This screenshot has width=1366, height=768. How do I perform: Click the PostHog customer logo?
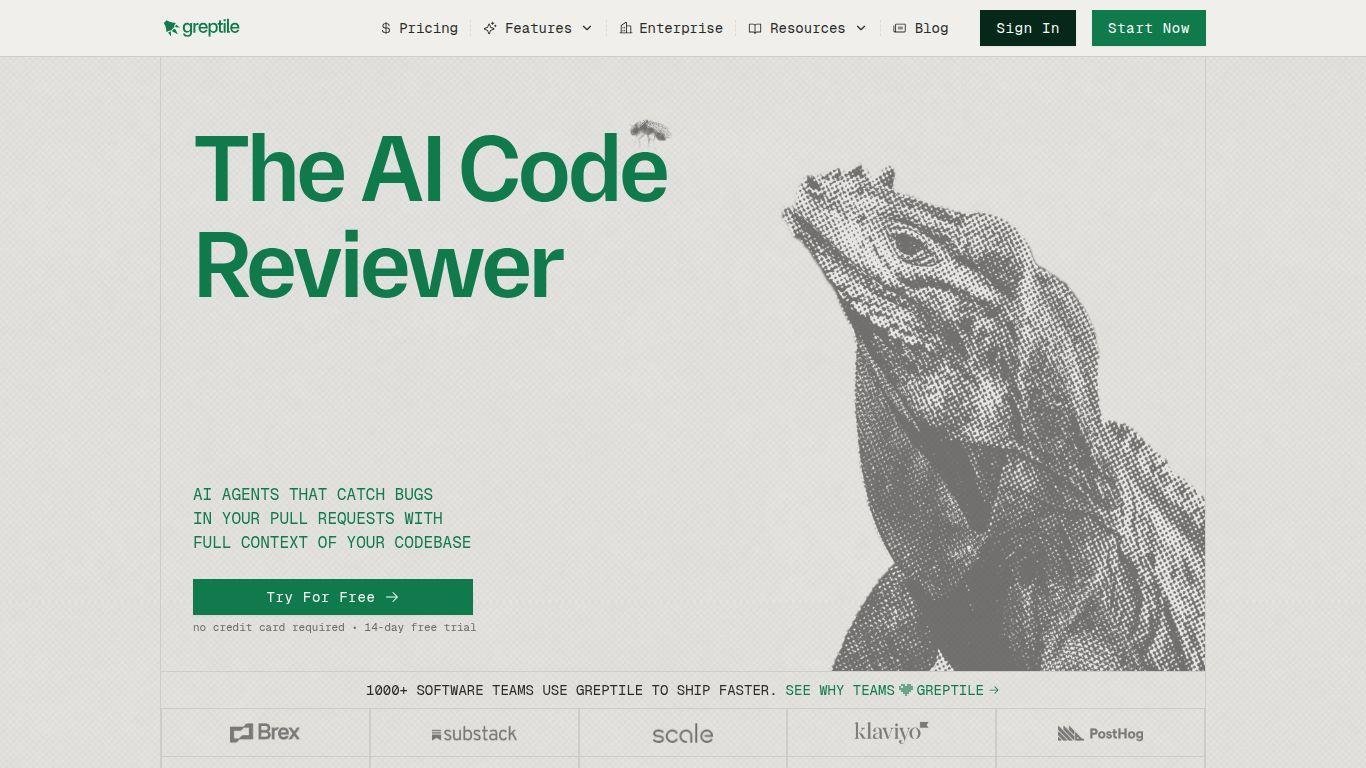tap(1100, 733)
